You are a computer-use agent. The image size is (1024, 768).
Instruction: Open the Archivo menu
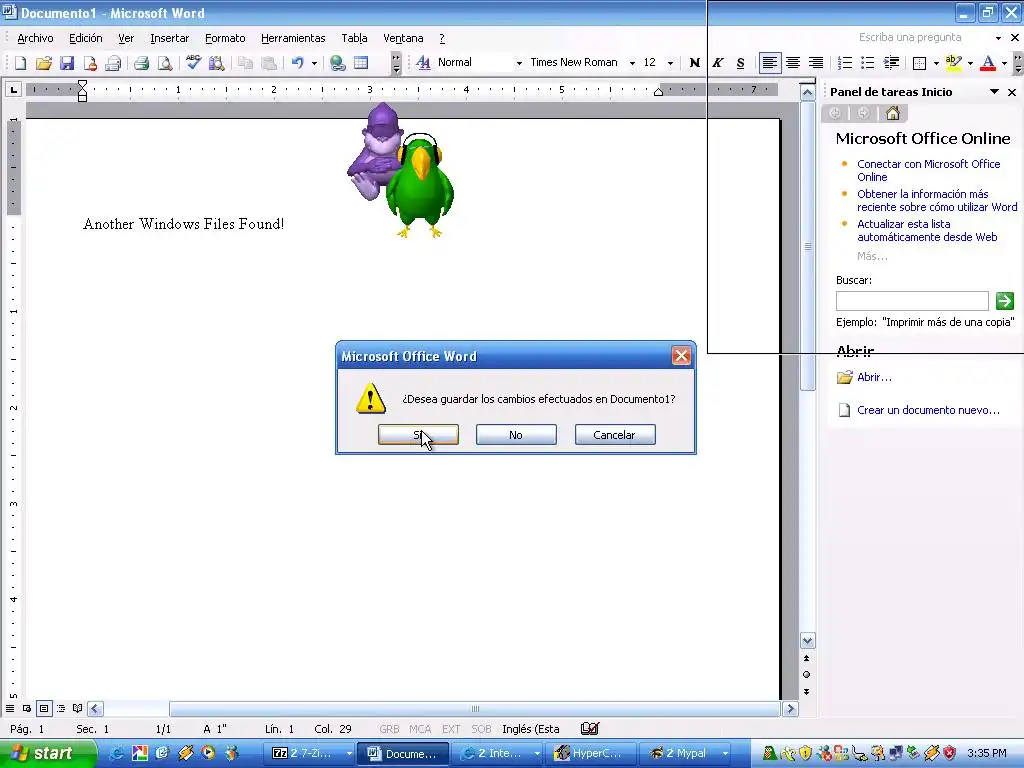pos(35,39)
